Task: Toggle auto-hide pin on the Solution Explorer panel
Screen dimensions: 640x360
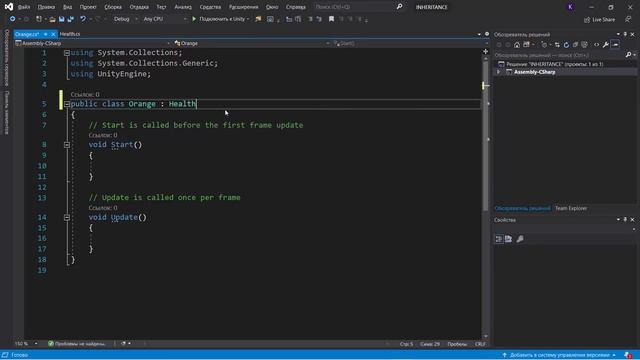Action: tap(625, 34)
